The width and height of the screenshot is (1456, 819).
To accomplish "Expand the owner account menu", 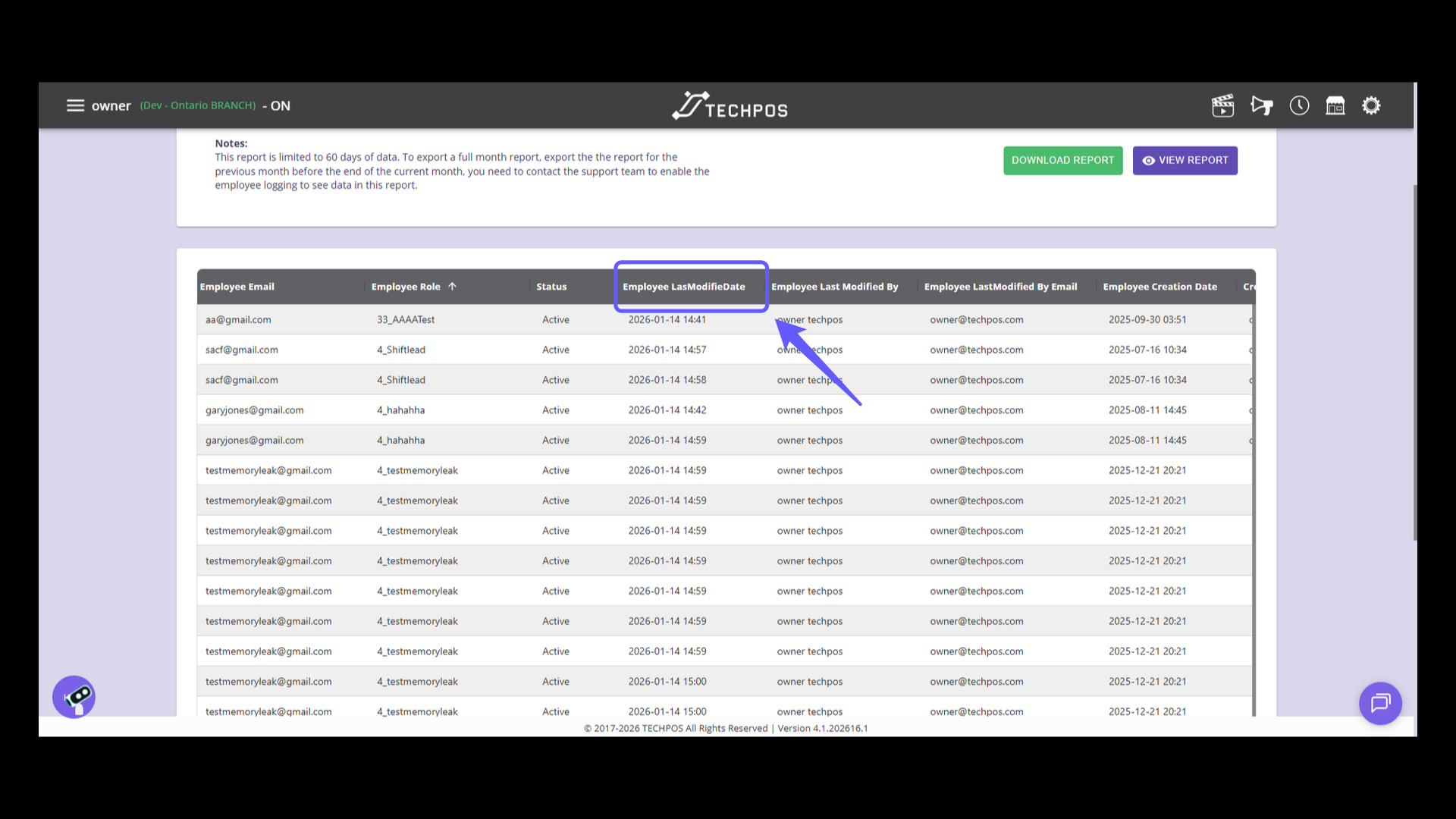I will [111, 105].
